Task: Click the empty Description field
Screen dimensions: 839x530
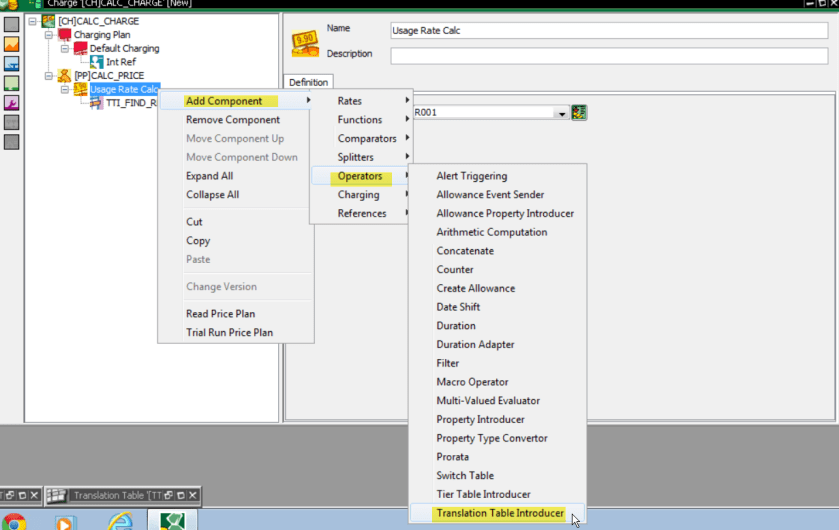Action: [609, 56]
